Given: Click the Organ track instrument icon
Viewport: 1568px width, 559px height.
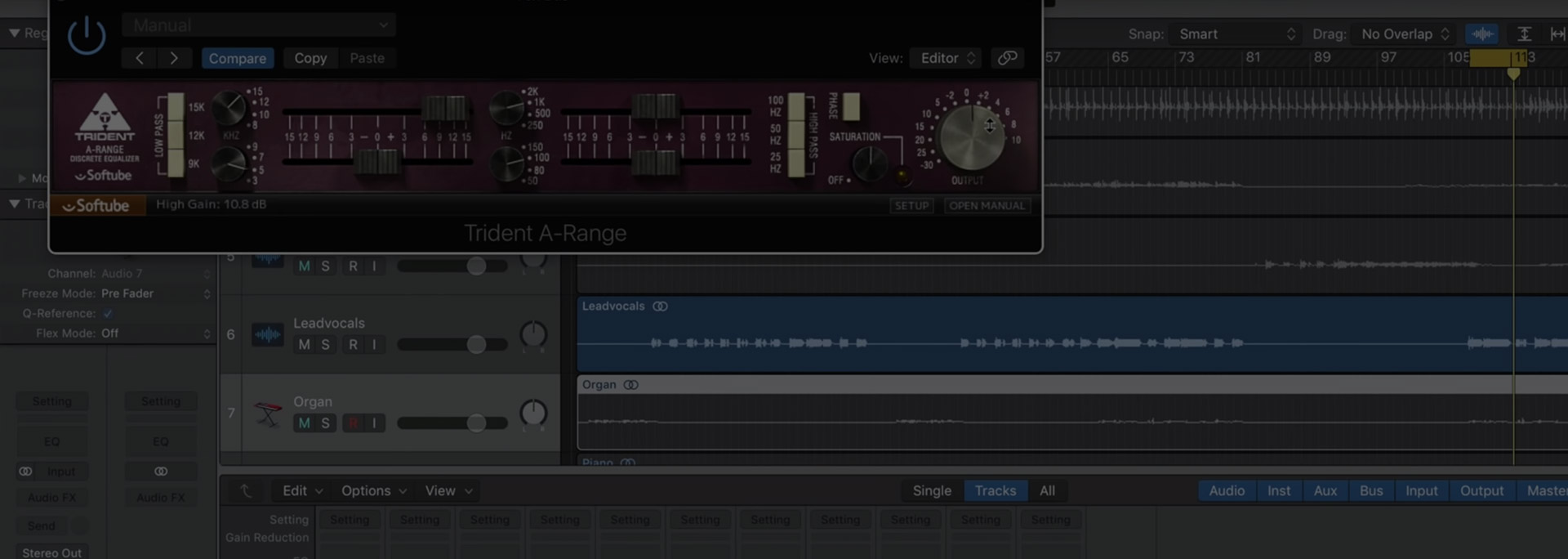Looking at the screenshot, I should click(267, 414).
